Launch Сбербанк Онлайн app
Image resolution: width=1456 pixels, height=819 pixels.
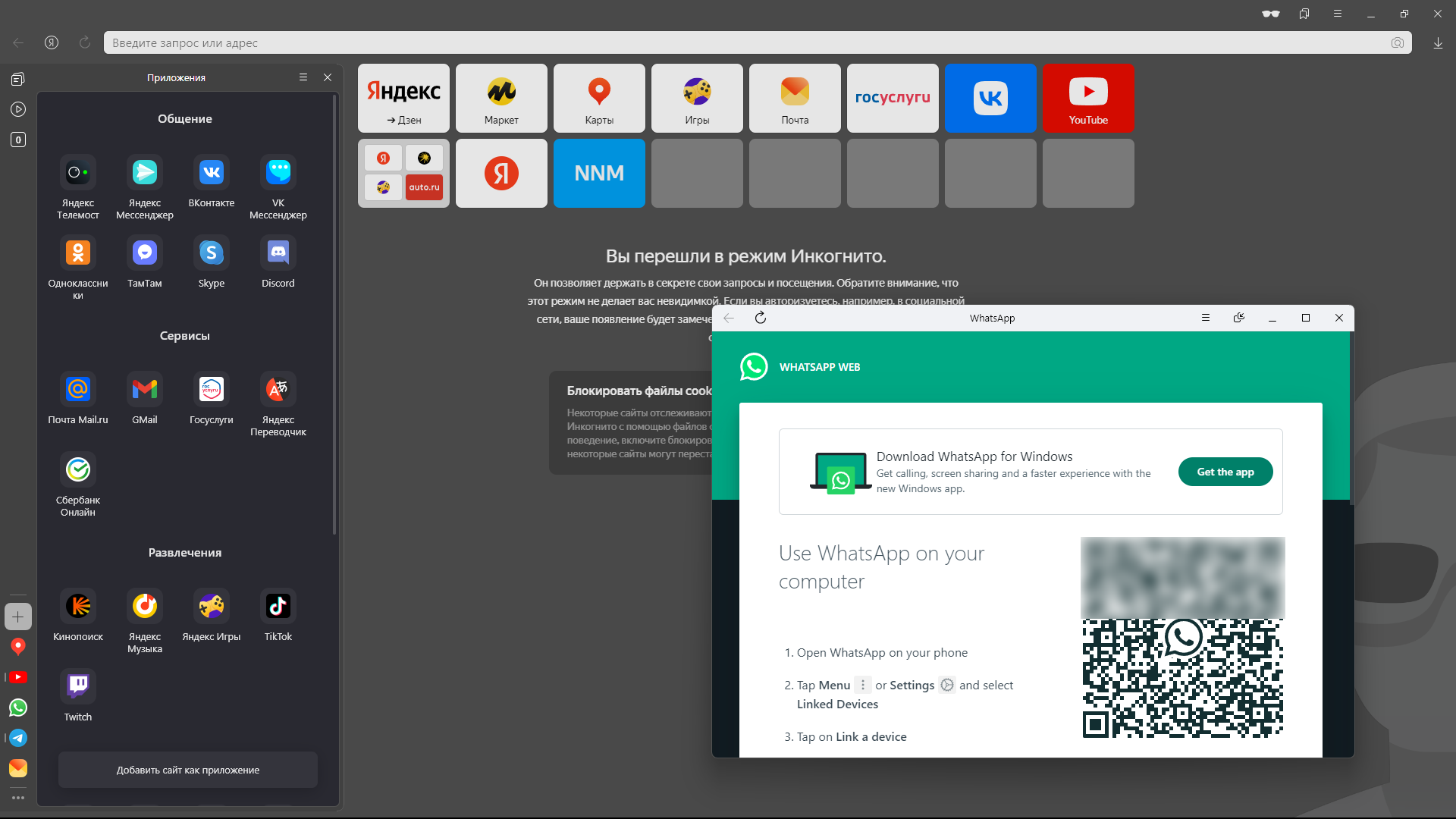78,484
